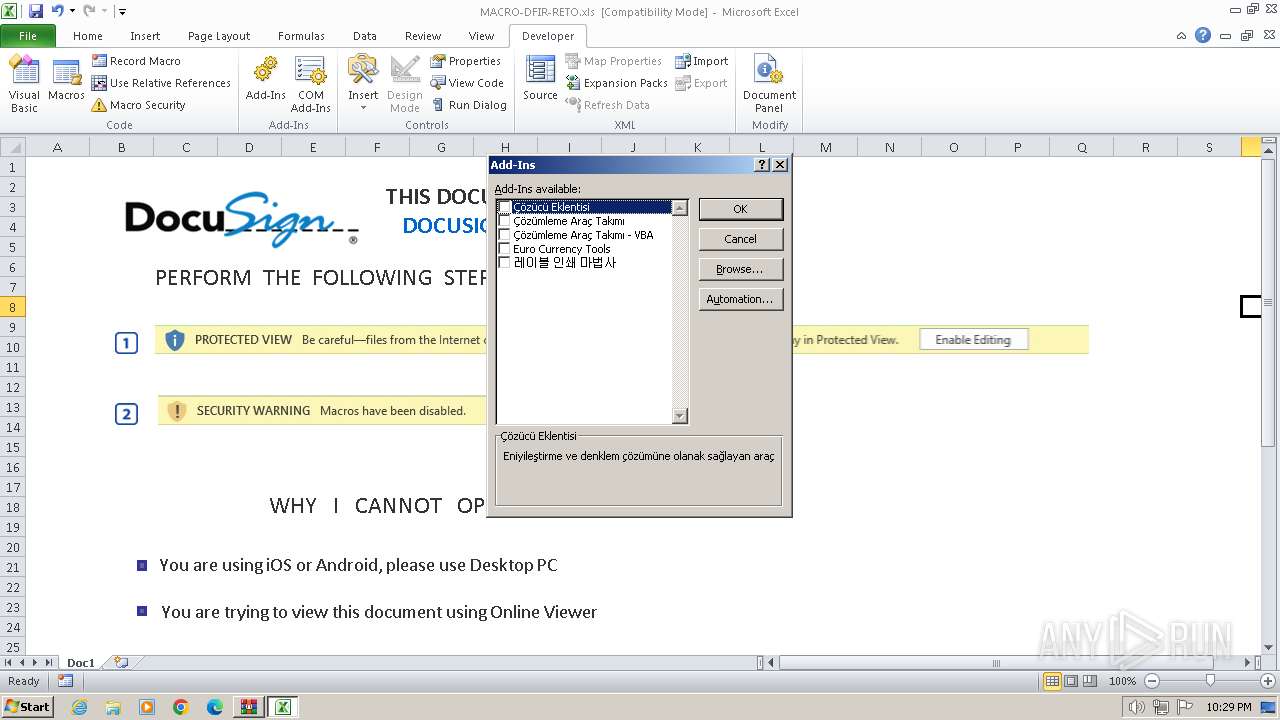Open control Properties
This screenshot has width=1280, height=720.
[466, 61]
